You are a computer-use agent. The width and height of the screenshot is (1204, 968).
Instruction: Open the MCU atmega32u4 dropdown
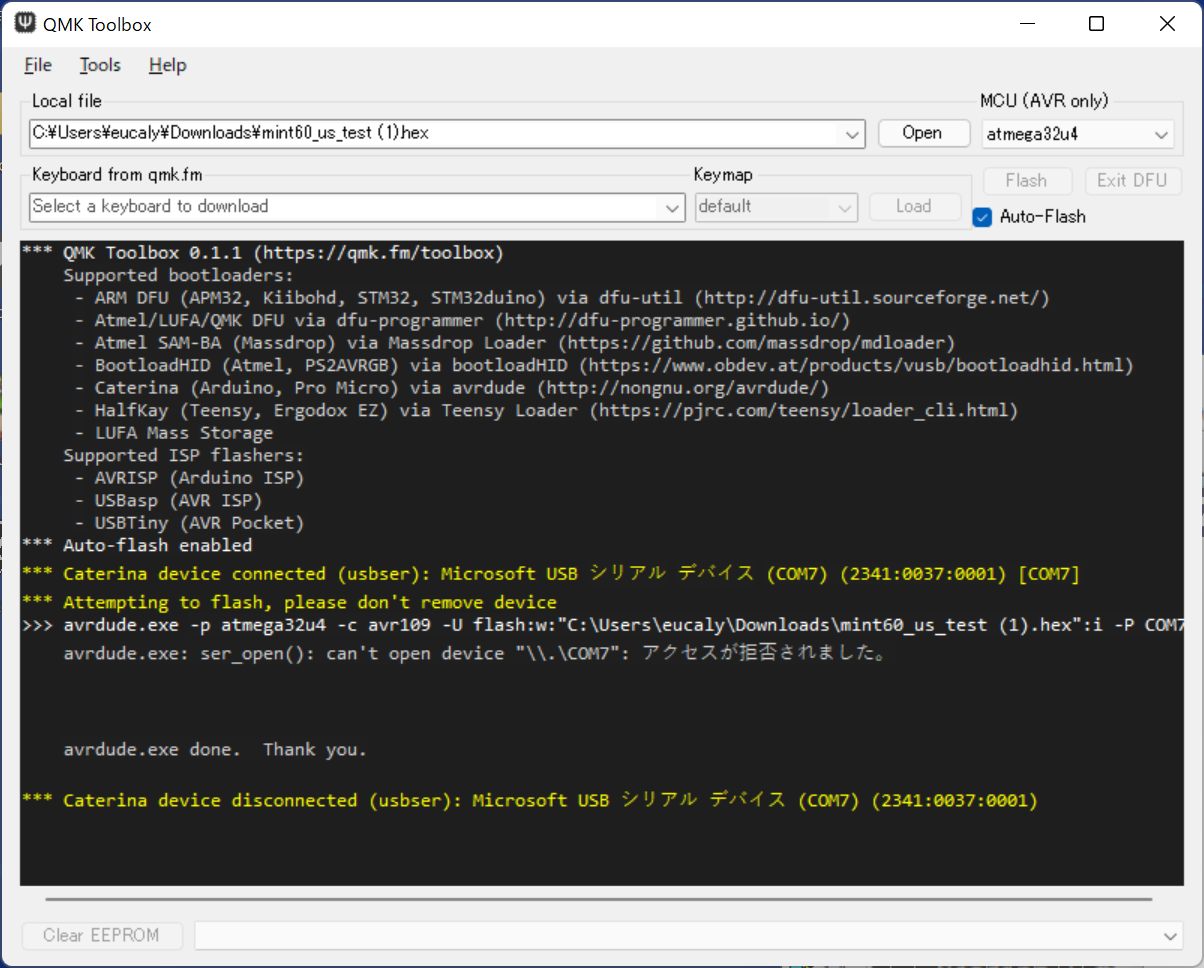coord(1161,133)
